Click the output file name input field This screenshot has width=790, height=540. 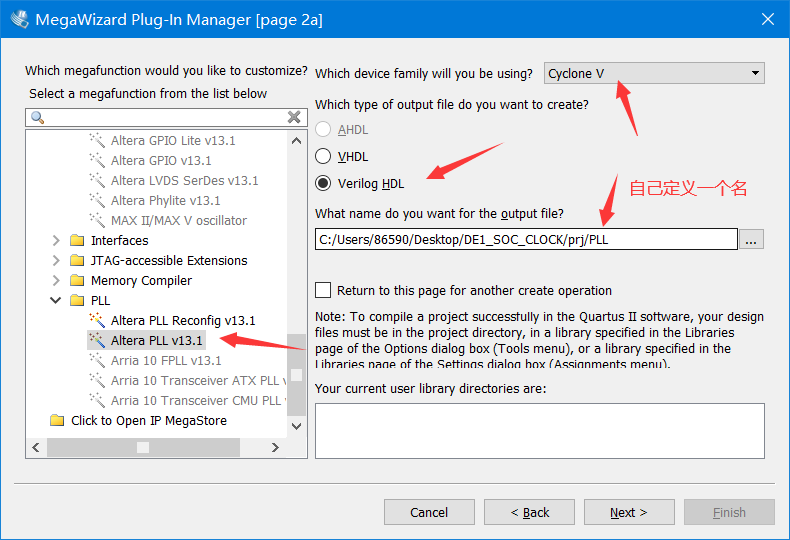tap(526, 239)
